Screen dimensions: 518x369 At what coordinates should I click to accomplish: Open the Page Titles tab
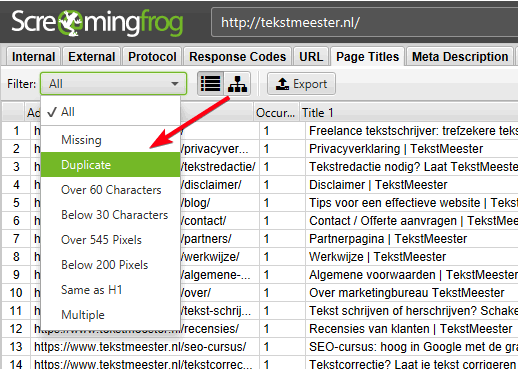pos(367,57)
